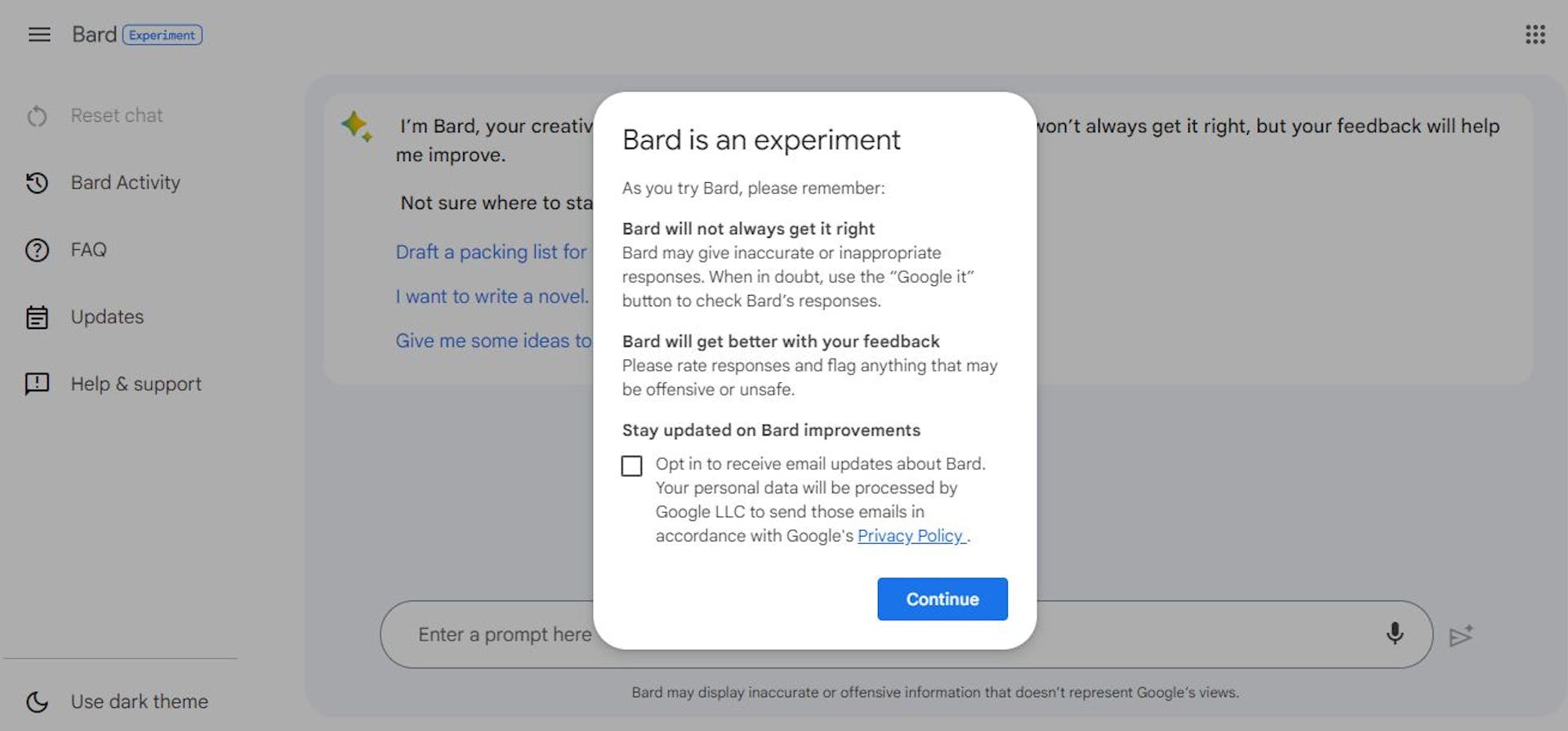Select Bard Activity in the sidebar
This screenshot has width=1568, height=731.
(125, 183)
